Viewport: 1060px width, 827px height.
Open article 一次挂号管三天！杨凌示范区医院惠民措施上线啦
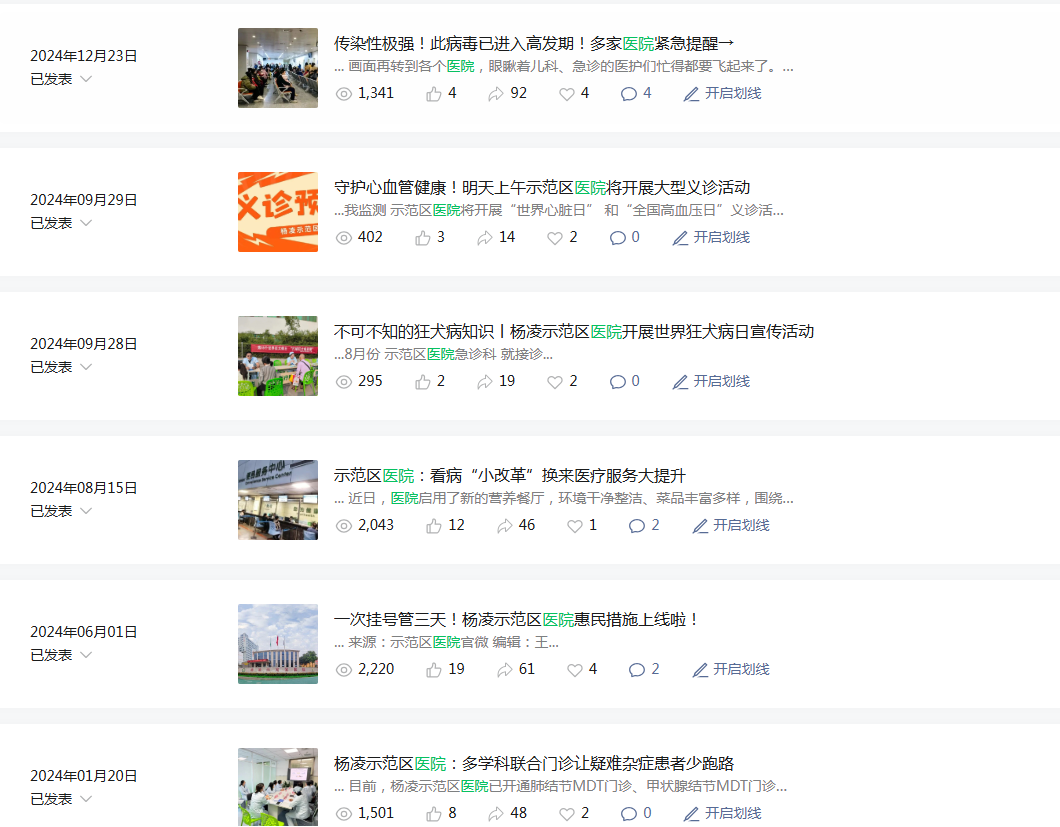pos(516,620)
